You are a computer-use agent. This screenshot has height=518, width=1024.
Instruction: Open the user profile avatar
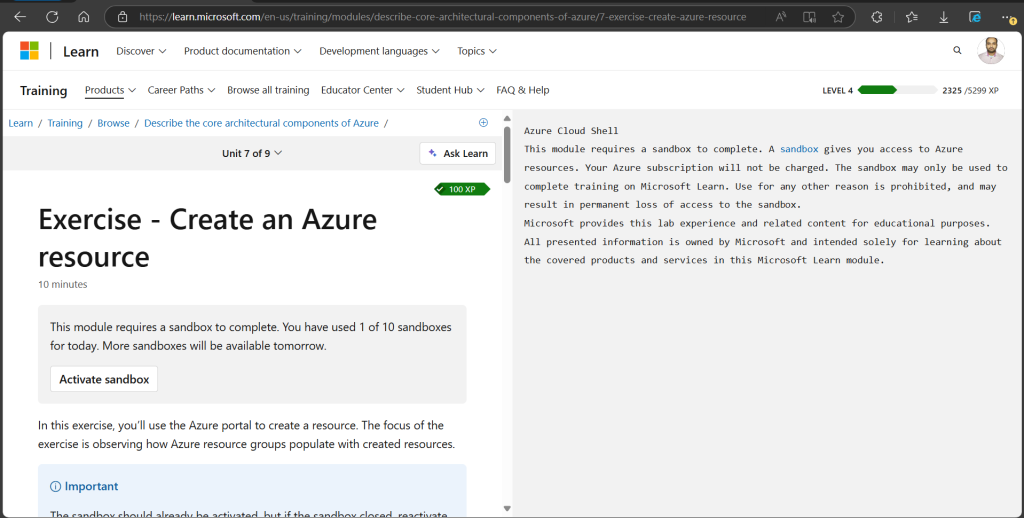pos(991,50)
